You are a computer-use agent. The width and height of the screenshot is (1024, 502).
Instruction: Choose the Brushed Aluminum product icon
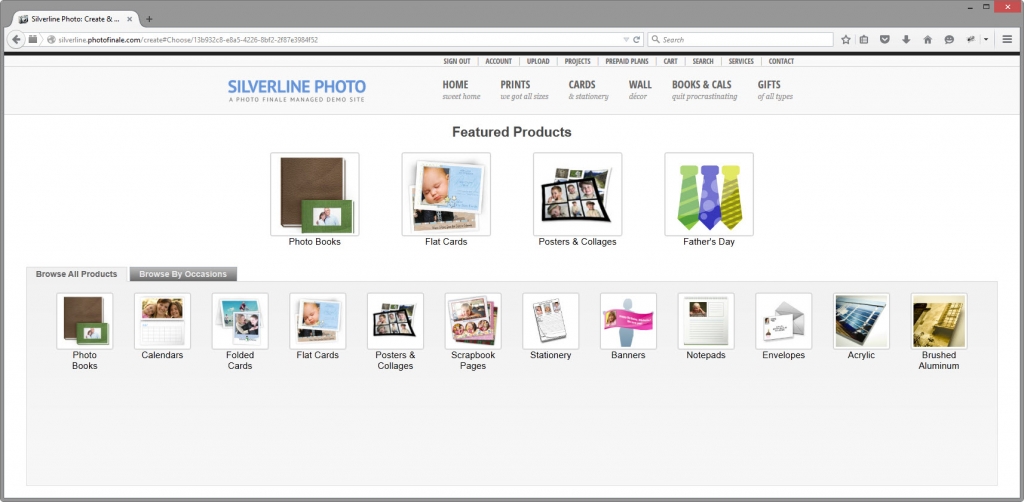point(938,320)
